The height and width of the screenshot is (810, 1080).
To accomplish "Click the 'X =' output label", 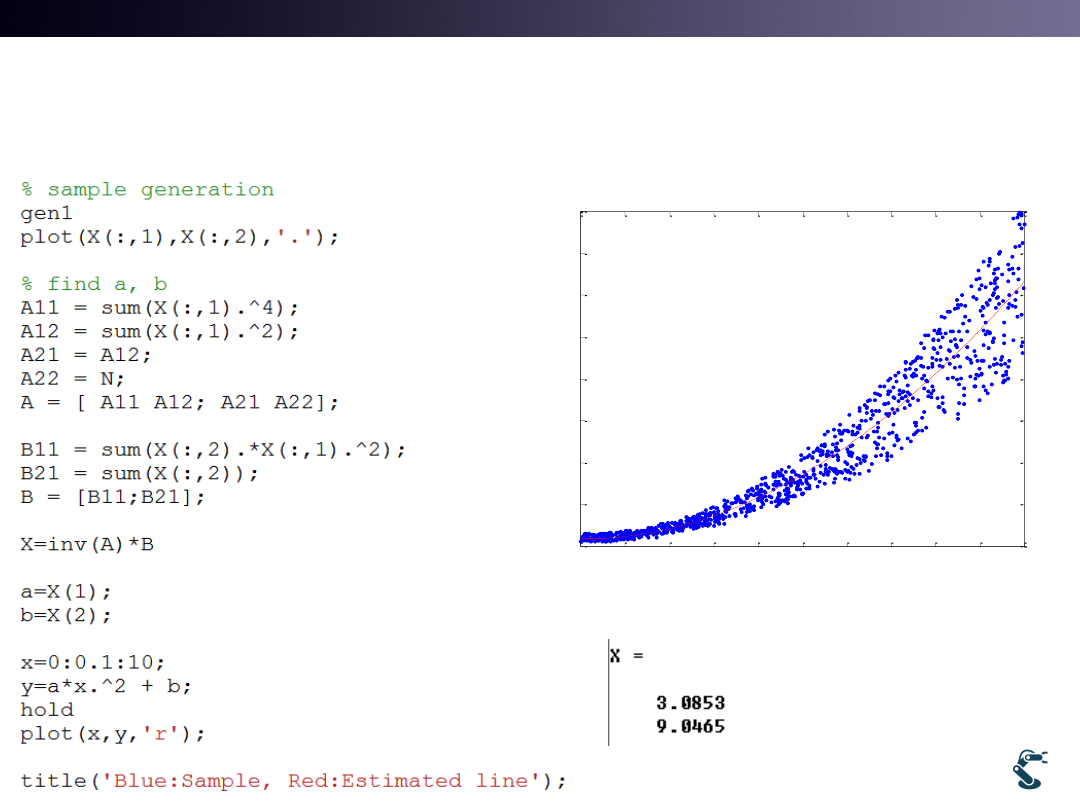I will tap(627, 656).
